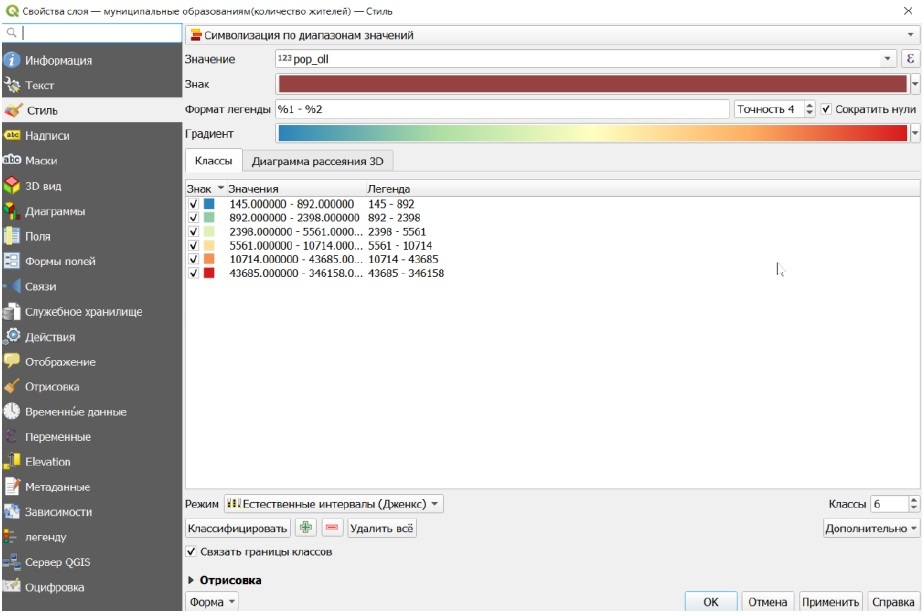
Task: Select the Классы tab
Action: point(213,161)
